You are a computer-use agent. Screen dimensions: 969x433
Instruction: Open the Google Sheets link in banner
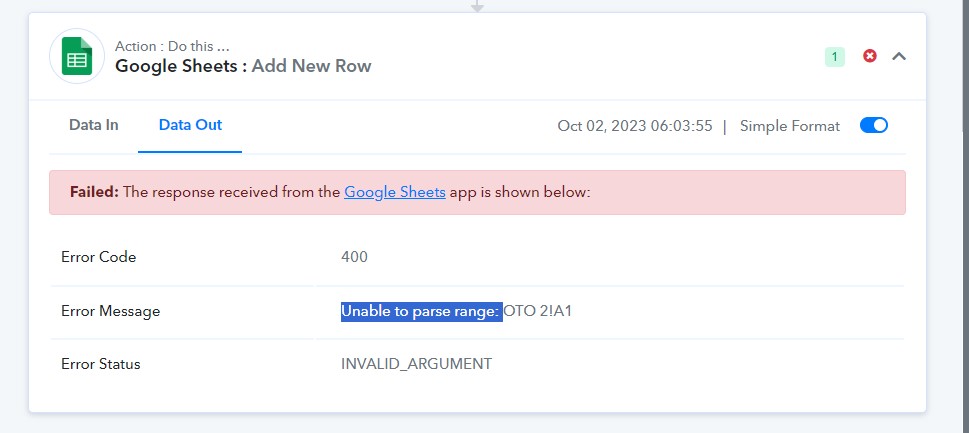395,192
